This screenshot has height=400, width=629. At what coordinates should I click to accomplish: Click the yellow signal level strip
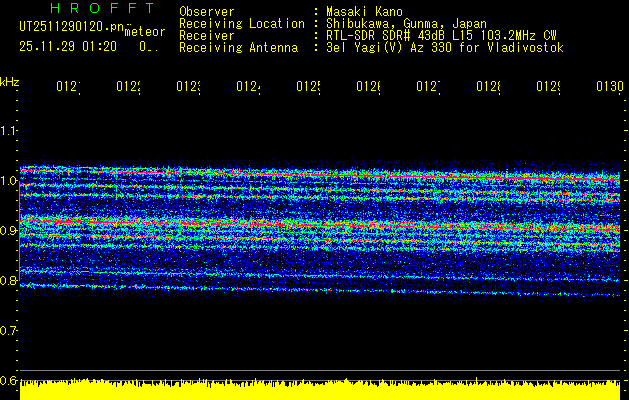320,390
